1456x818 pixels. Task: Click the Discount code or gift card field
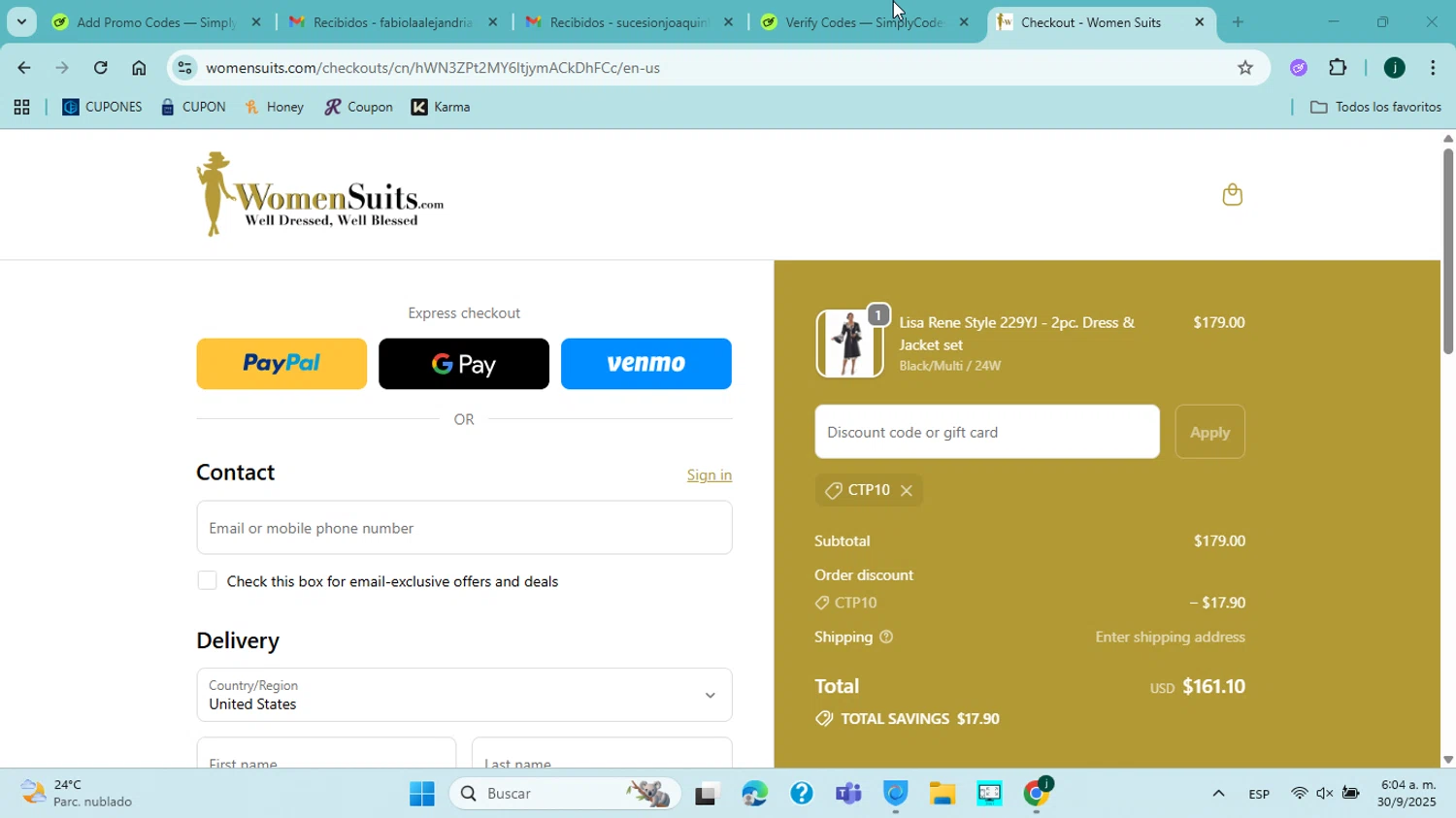pos(987,433)
